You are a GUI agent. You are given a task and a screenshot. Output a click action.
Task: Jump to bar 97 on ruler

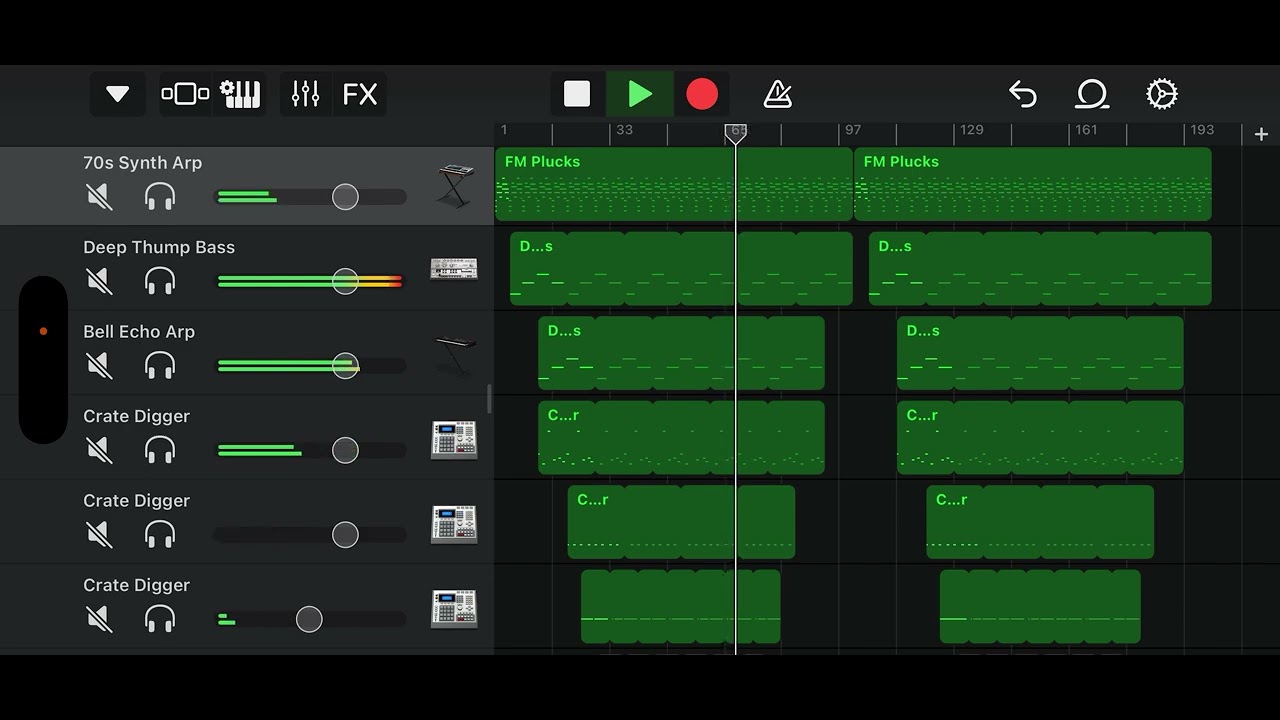853,130
